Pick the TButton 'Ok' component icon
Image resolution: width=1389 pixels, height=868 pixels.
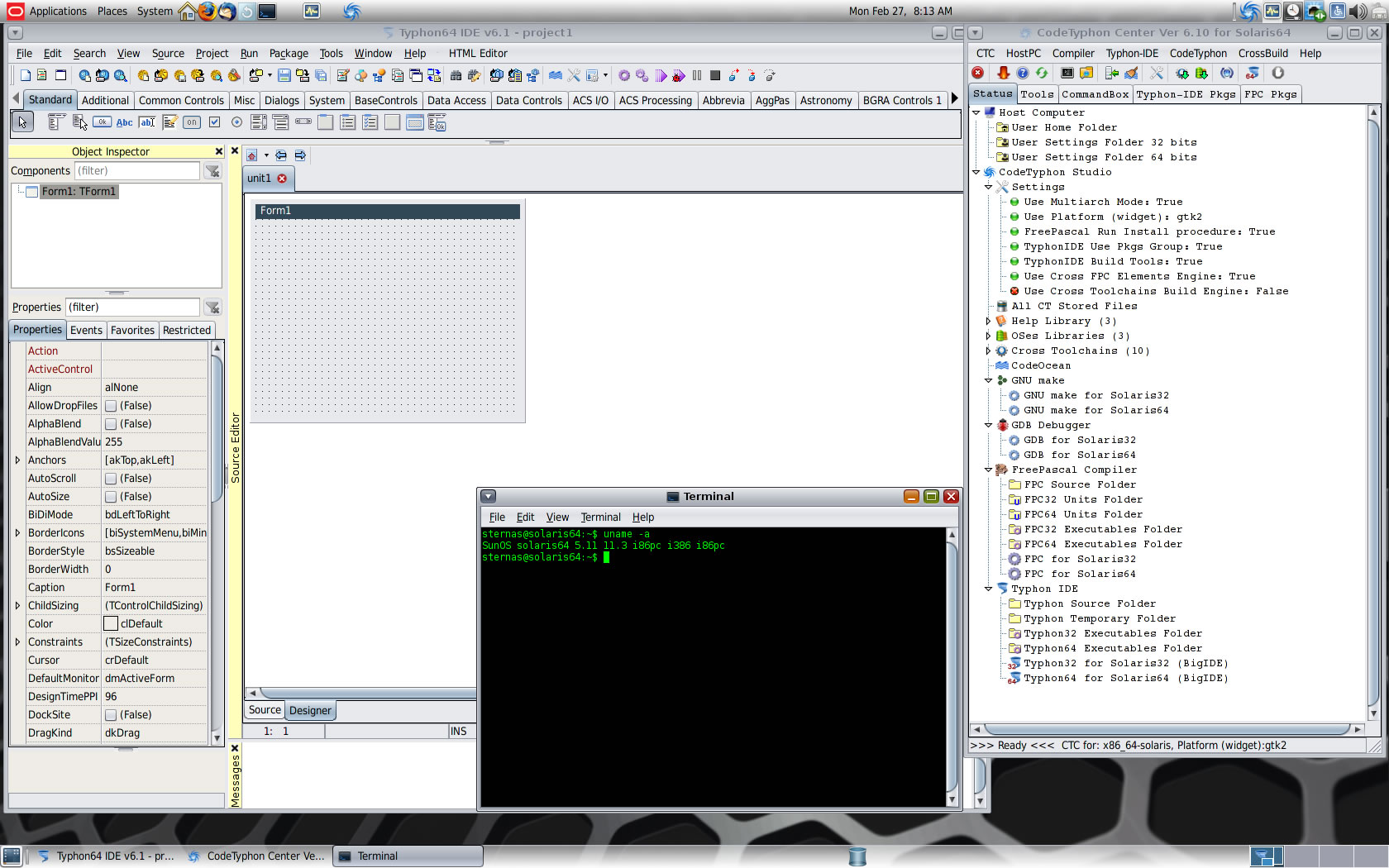tap(102, 122)
